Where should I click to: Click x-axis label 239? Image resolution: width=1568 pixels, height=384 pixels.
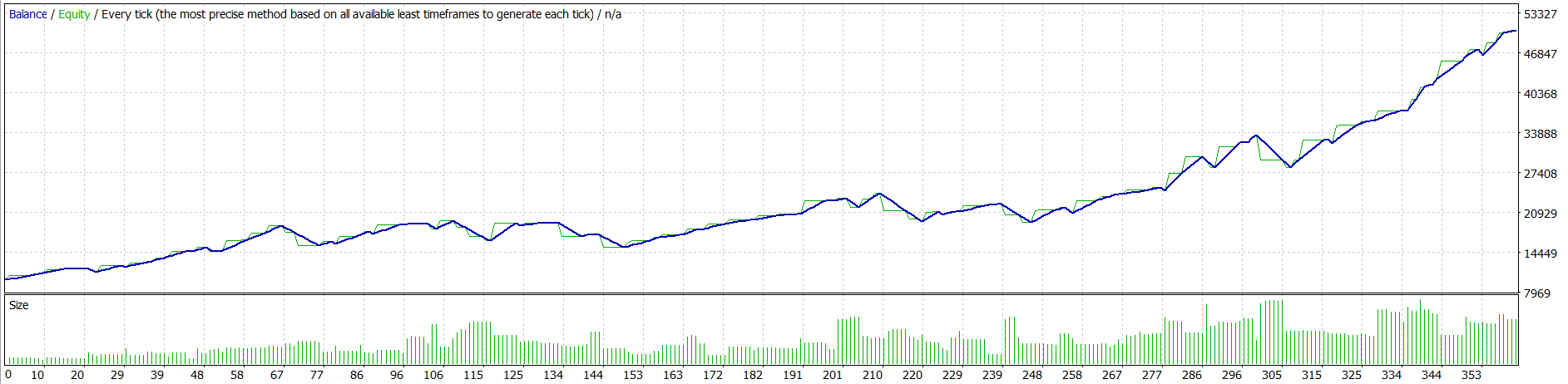[x=992, y=375]
